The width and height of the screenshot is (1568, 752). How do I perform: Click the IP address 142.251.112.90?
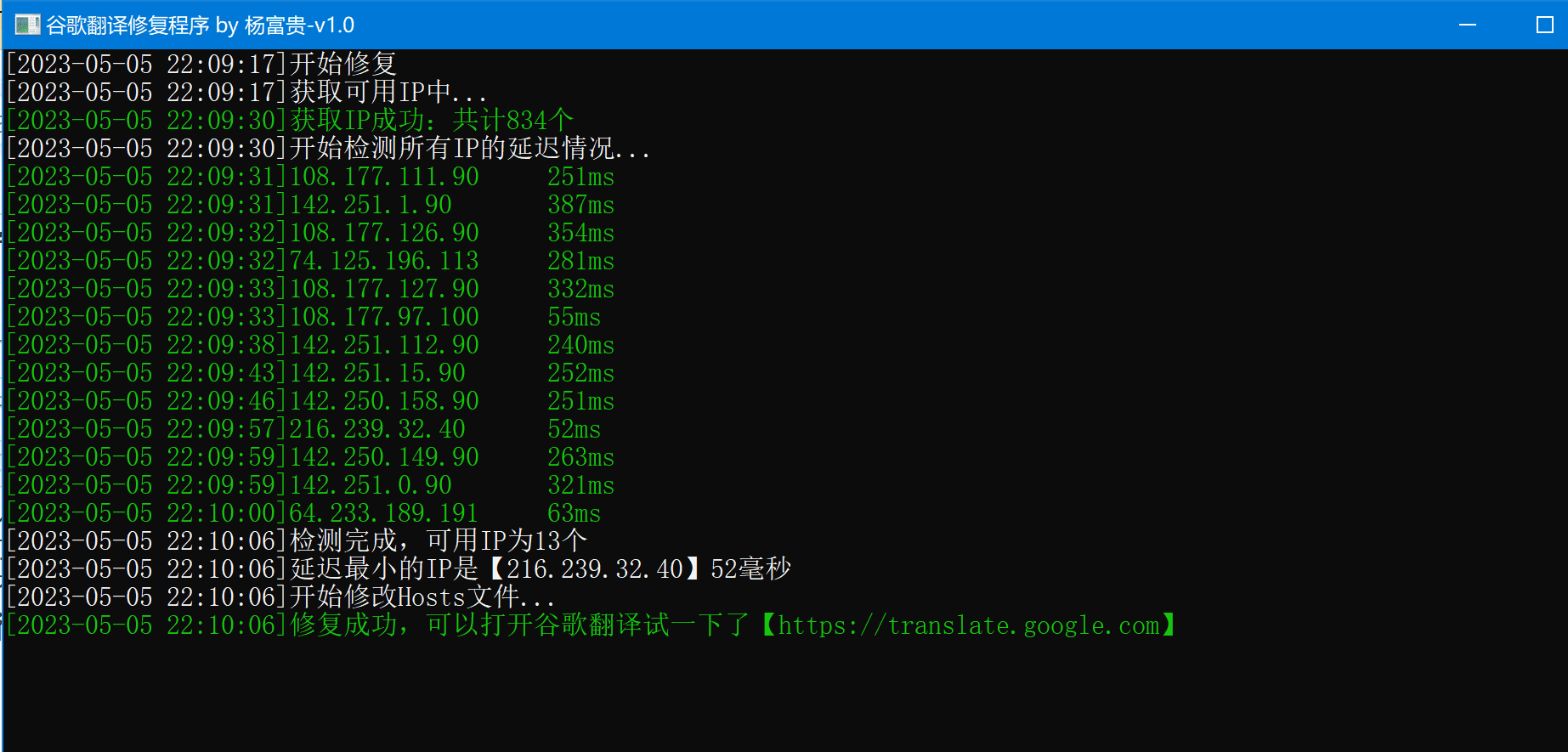[384, 345]
